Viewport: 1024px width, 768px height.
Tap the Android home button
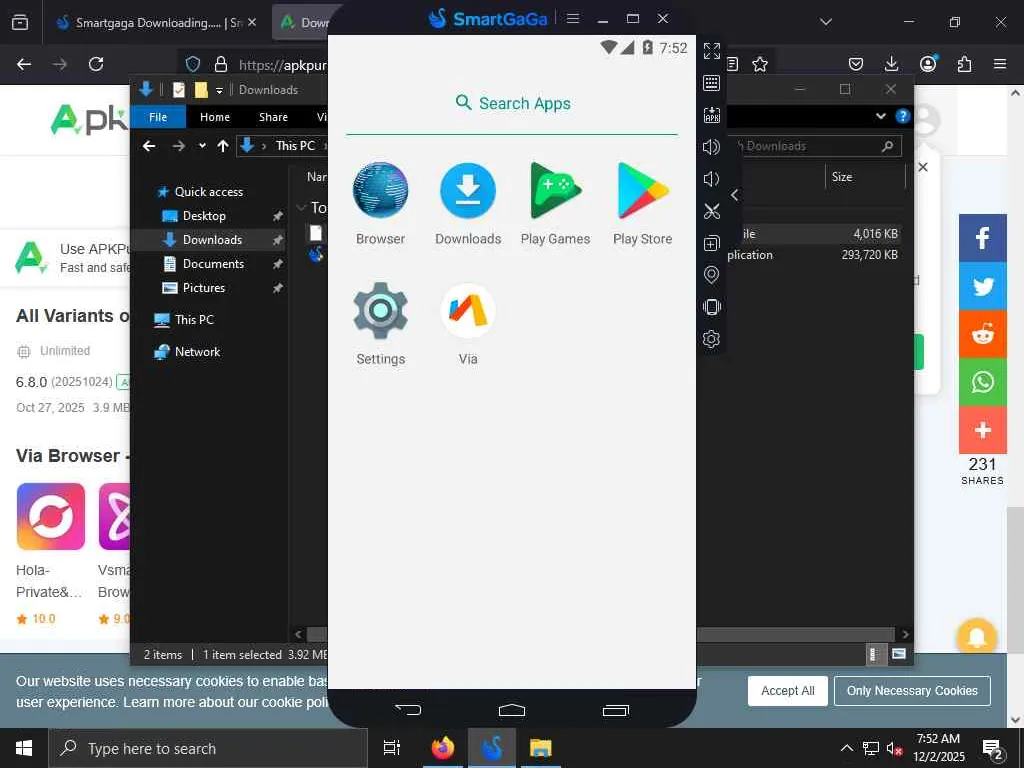coord(512,710)
